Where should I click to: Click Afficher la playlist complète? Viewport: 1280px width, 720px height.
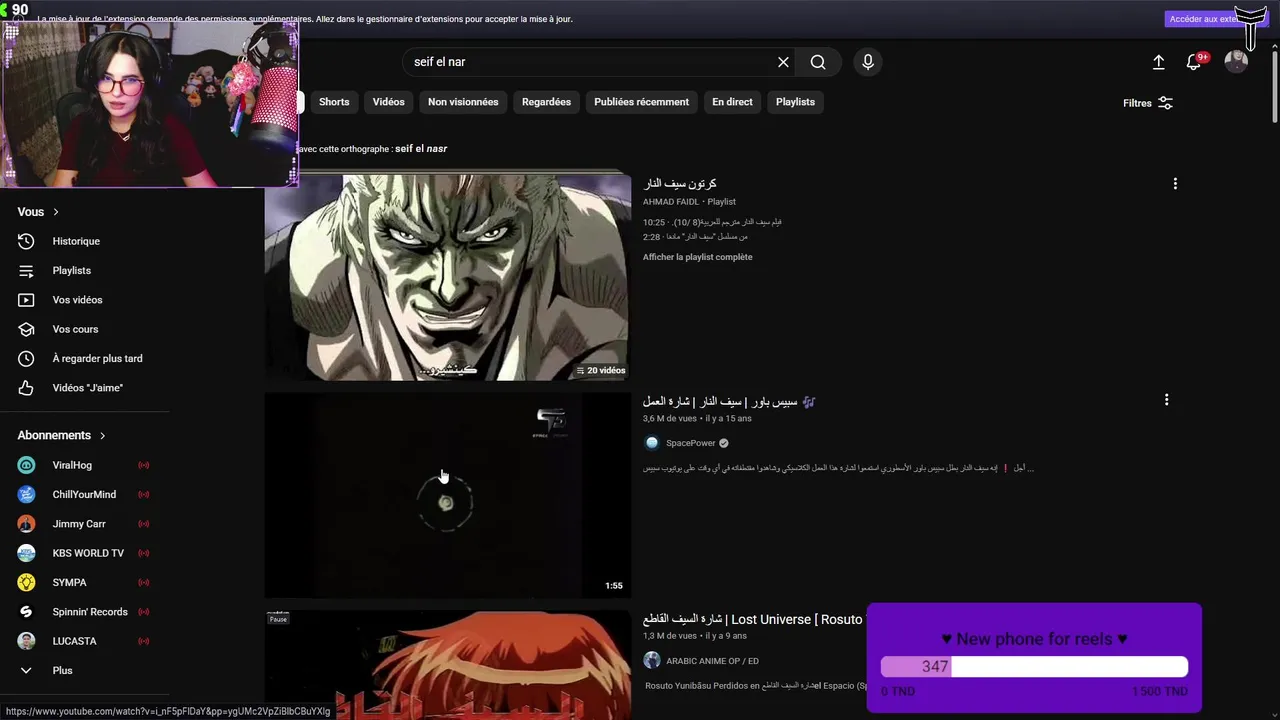tap(698, 257)
